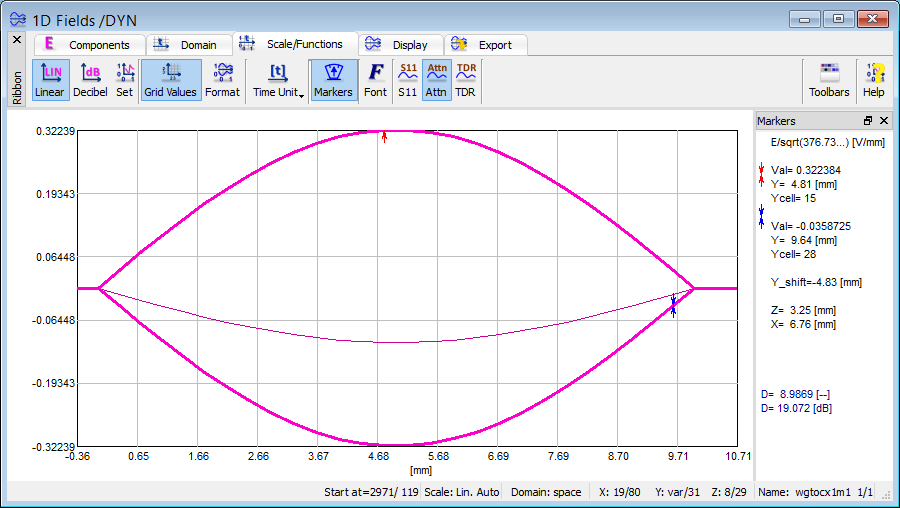Screen dimensions: 900x508
Task: Select the TDR function icon
Action: tap(466, 80)
